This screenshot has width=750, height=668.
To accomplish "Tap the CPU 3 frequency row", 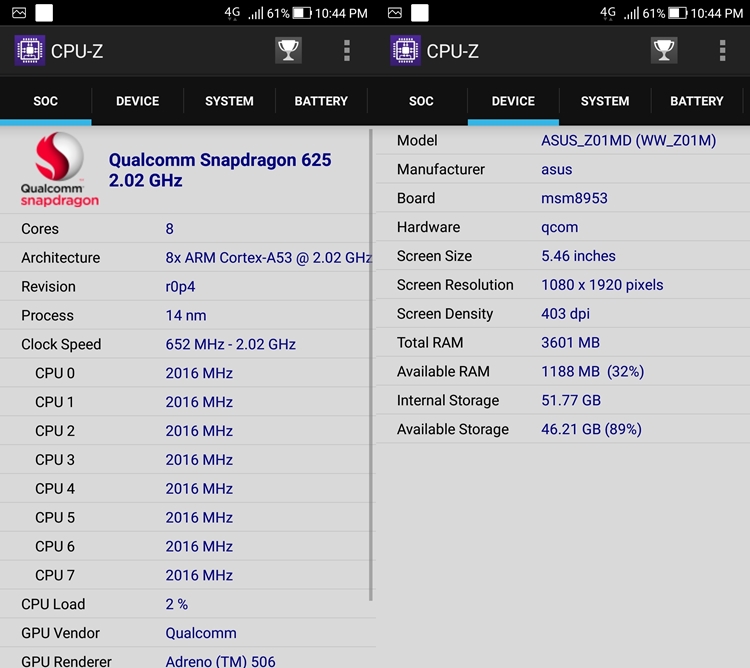I will click(x=188, y=460).
